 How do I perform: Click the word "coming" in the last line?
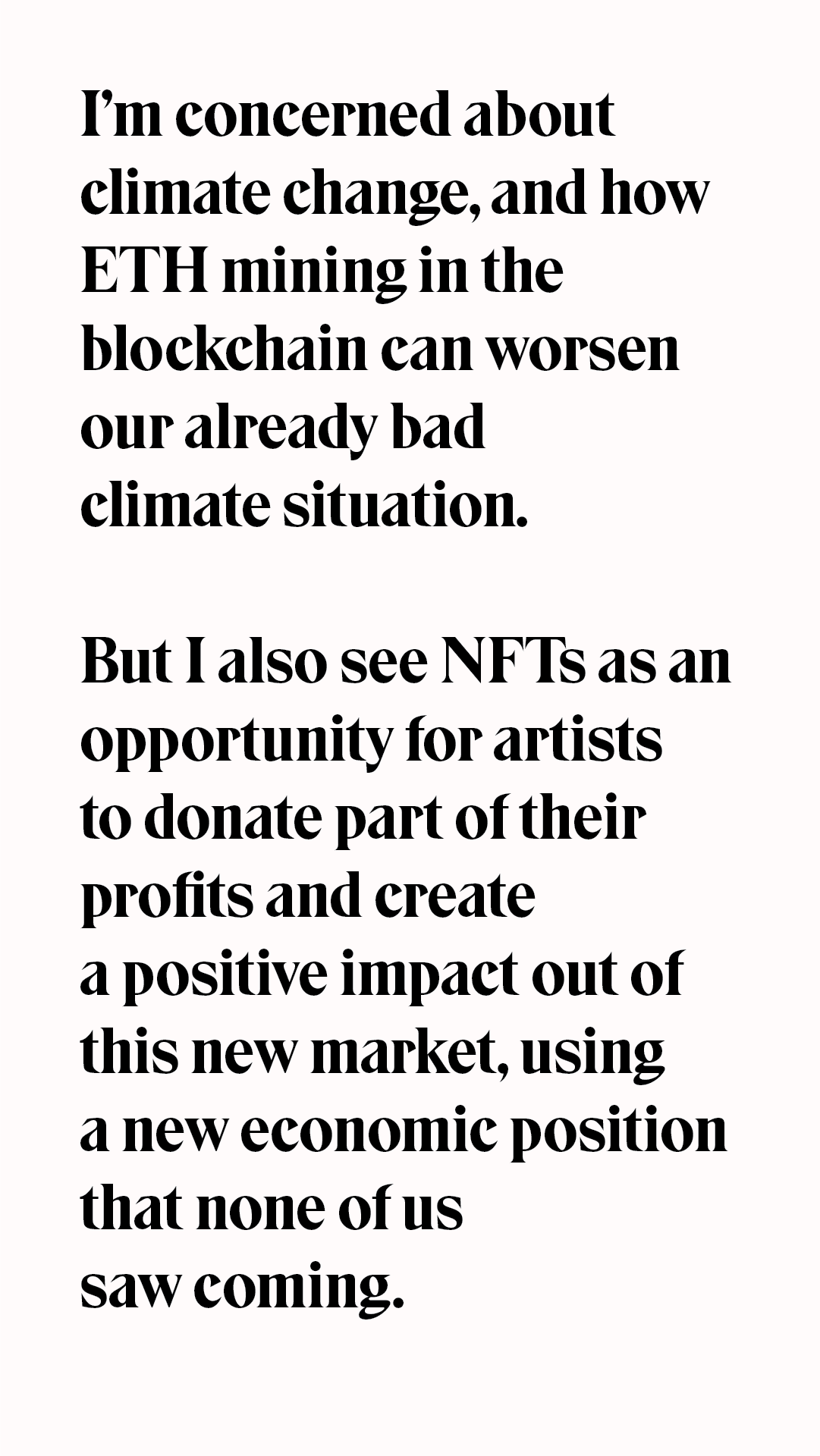(x=298, y=1288)
